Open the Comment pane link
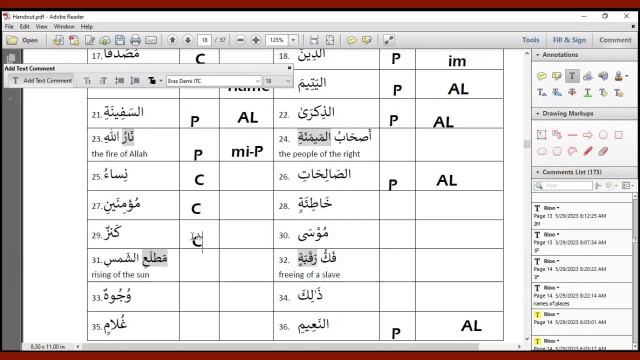The image size is (640, 360). click(x=615, y=40)
